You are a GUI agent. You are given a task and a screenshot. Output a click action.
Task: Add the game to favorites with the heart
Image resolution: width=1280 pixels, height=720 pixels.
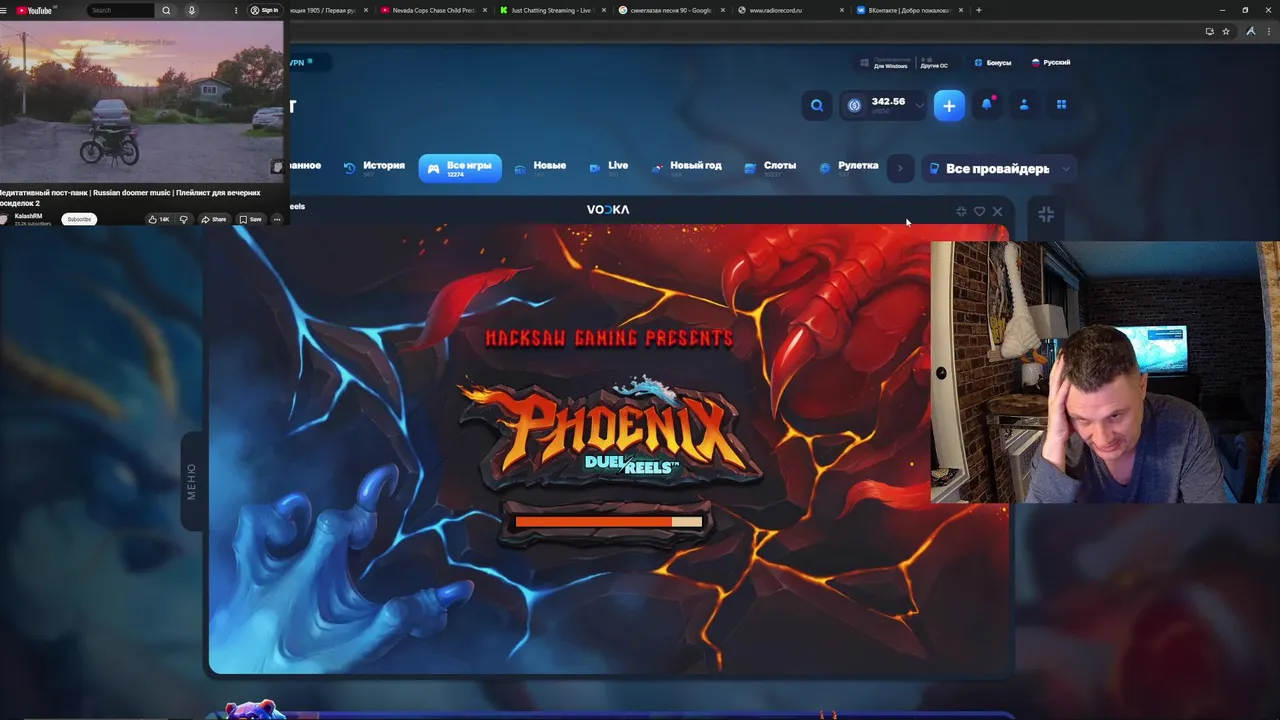(979, 211)
